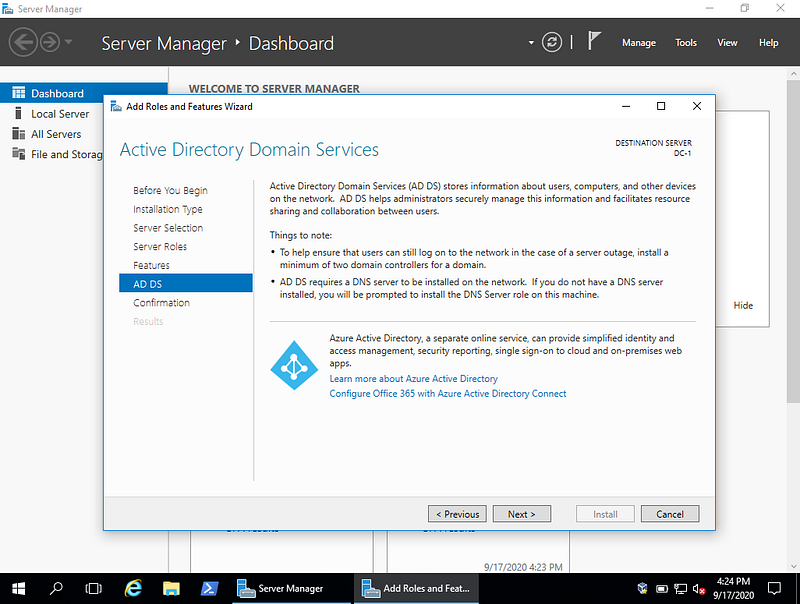The width and height of the screenshot is (800, 604).
Task: Select Local Server in the left pane
Action: pos(60,114)
